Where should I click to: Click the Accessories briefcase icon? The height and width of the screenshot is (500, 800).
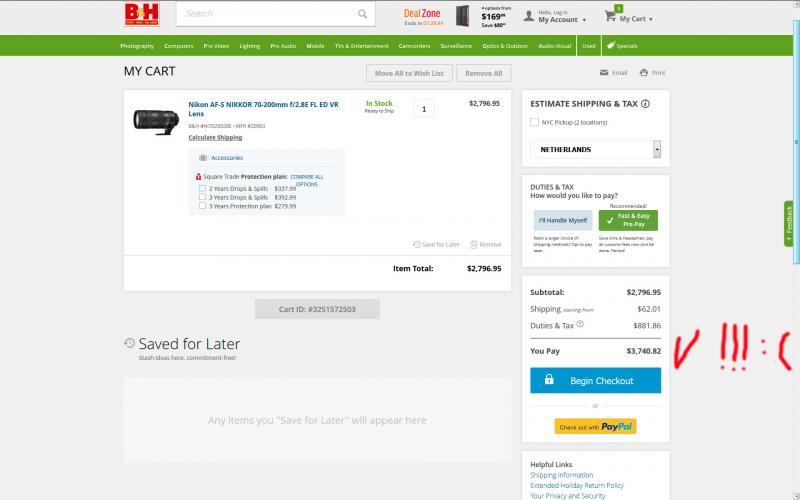pos(203,158)
